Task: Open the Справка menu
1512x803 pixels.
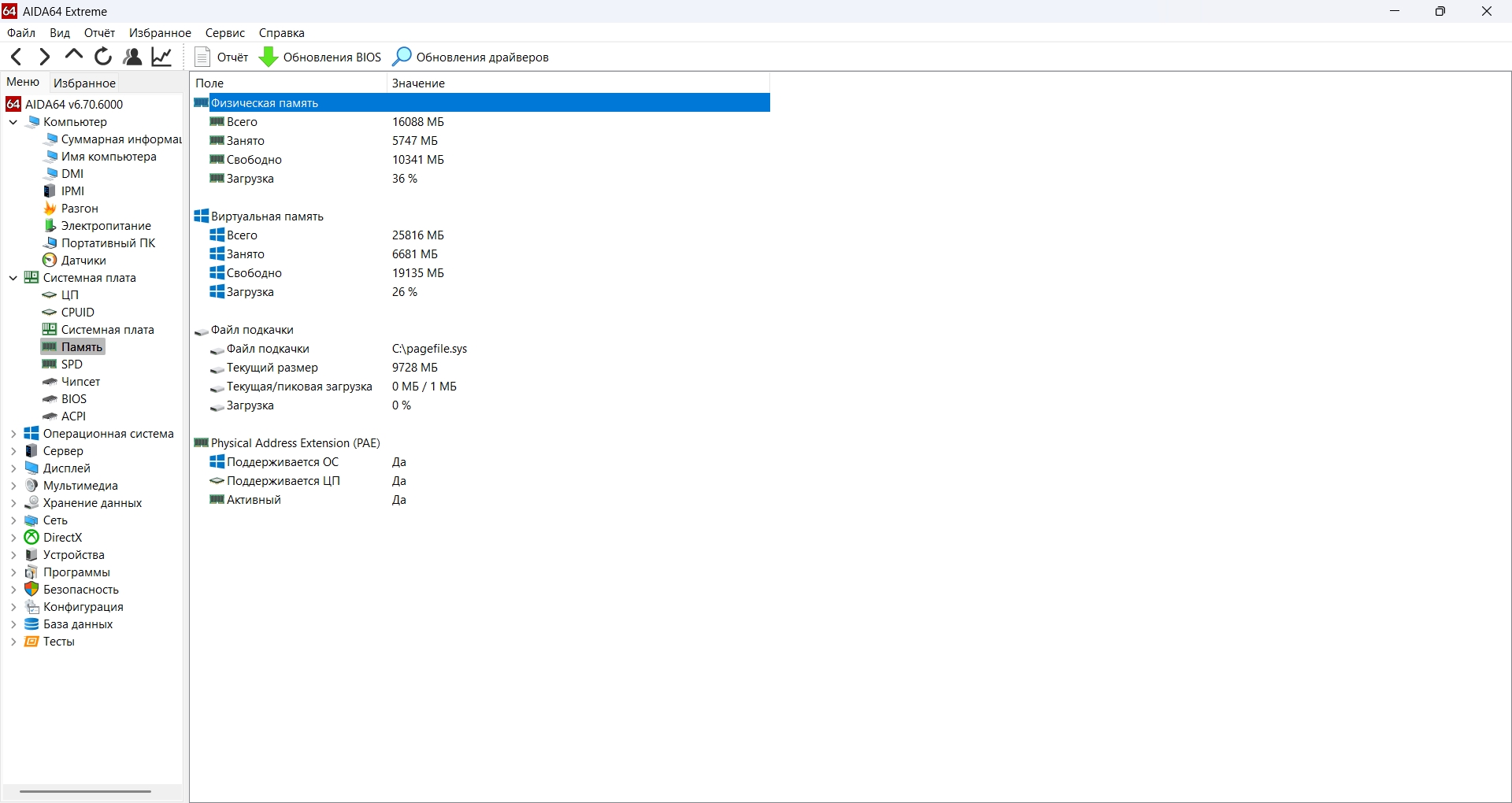Action: pyautogui.click(x=282, y=33)
